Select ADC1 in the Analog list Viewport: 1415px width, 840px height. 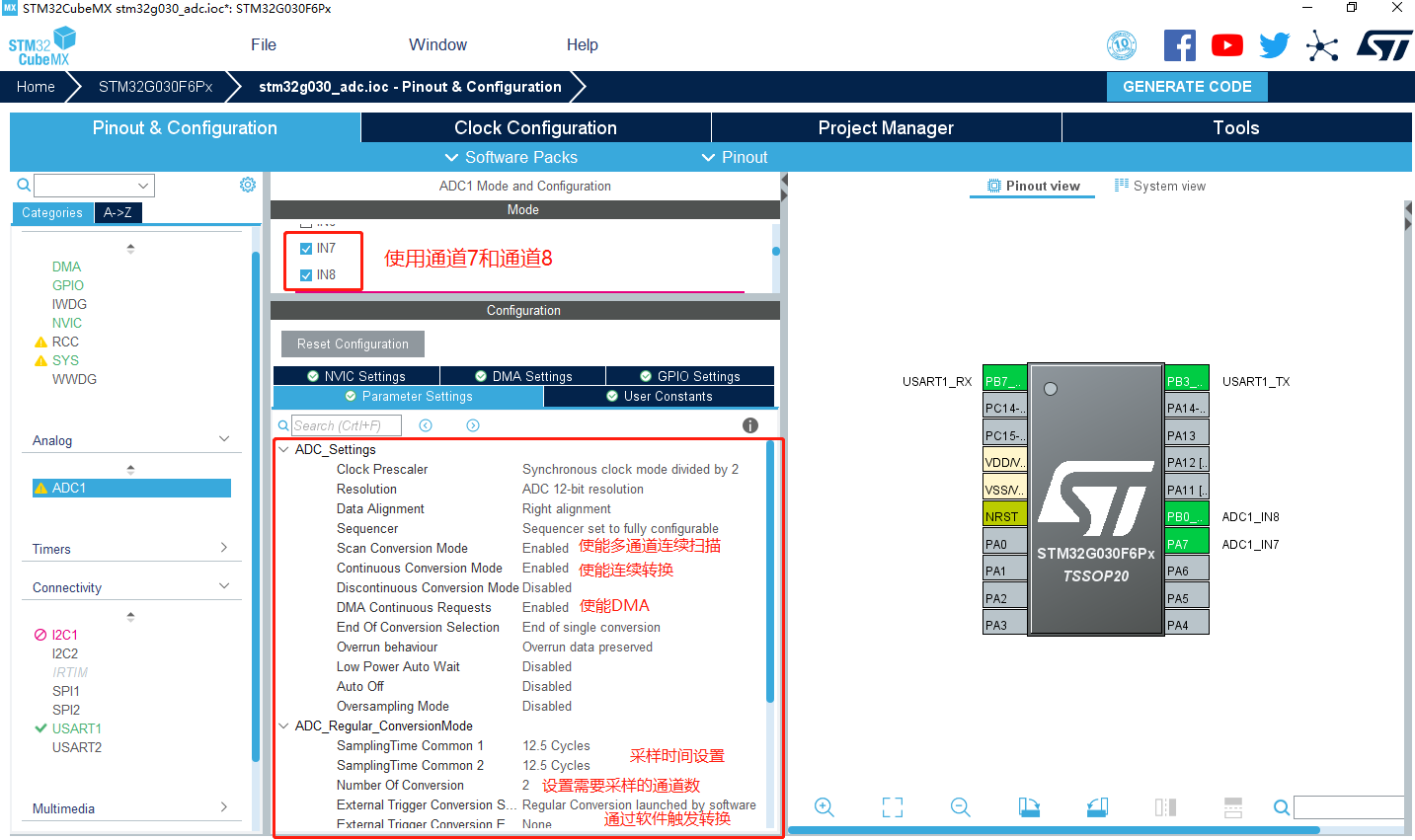131,488
